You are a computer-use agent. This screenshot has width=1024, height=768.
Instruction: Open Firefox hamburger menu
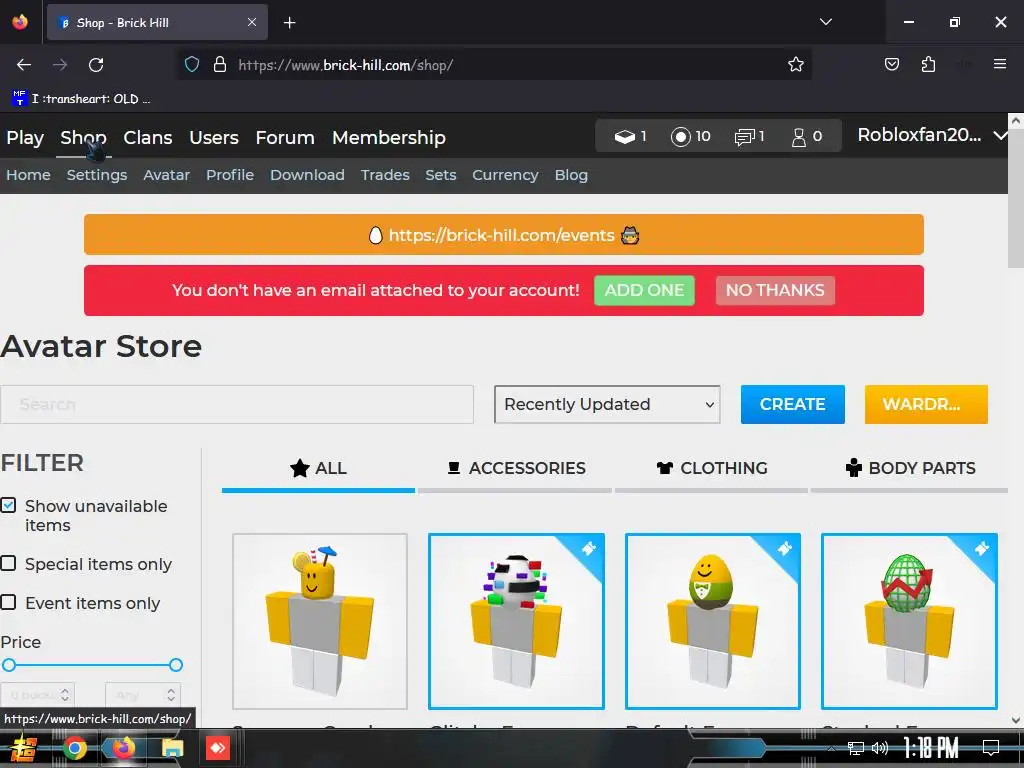click(999, 64)
